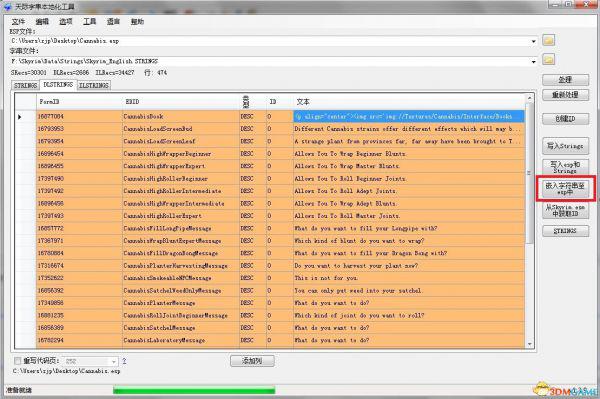Click the 创建ID button
The height and width of the screenshot is (399, 600).
(x=565, y=119)
